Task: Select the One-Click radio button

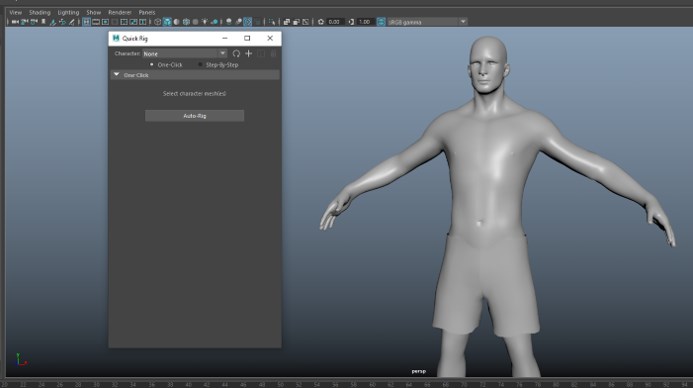Action: [x=152, y=65]
